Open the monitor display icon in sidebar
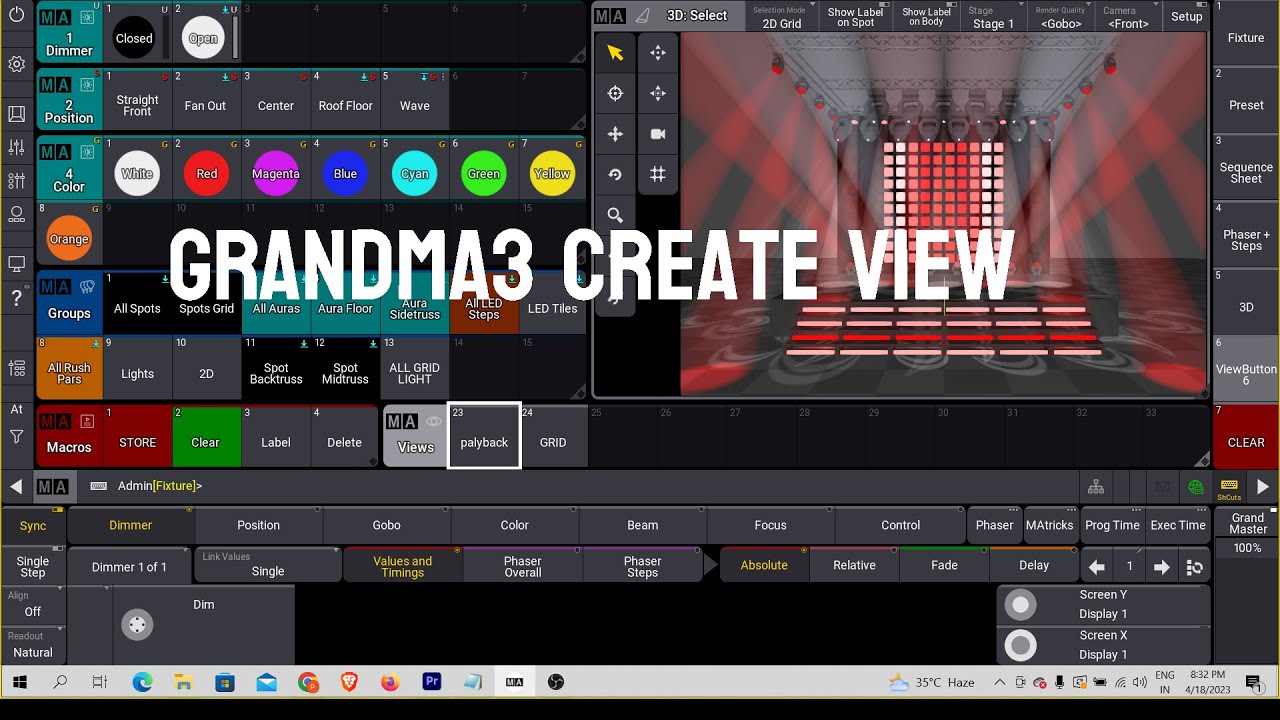1280x720 pixels. (x=16, y=264)
